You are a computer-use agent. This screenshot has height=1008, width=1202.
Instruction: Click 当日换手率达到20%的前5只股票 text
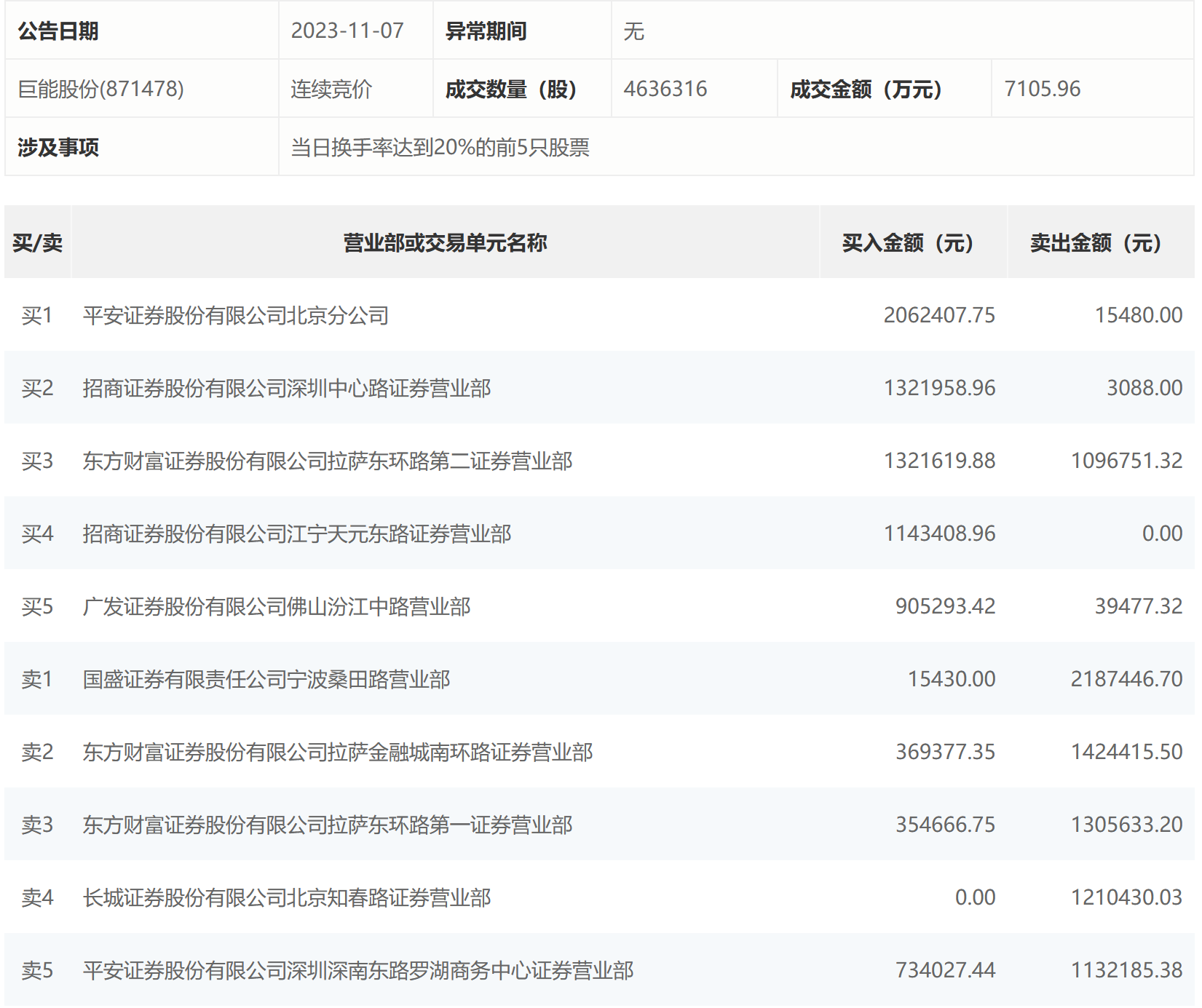point(440,147)
